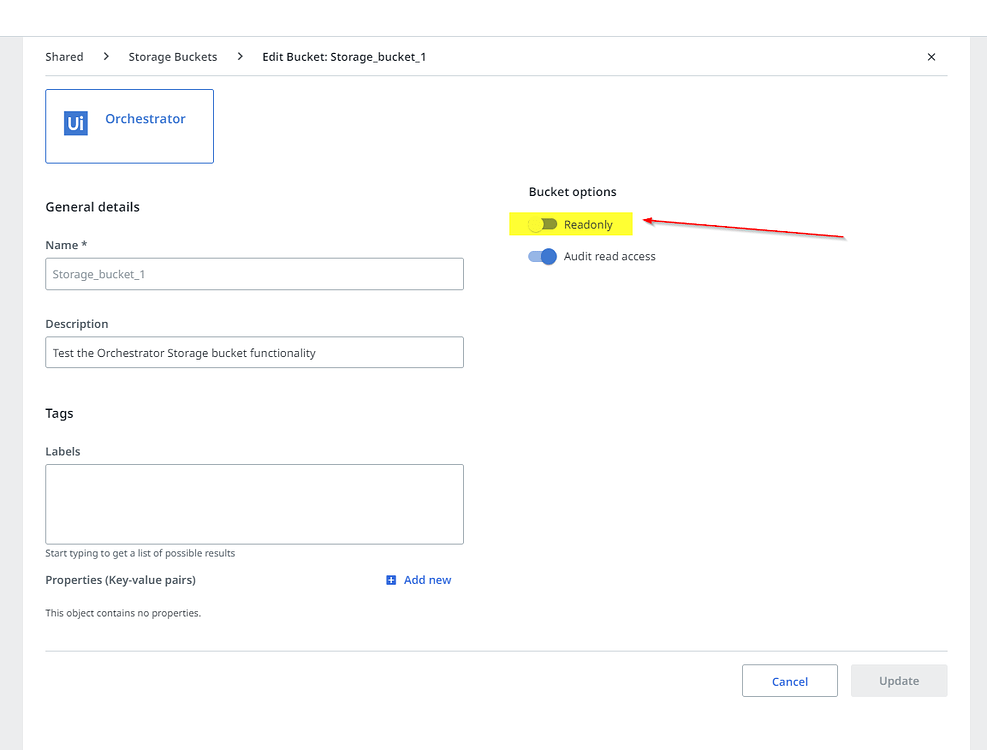This screenshot has width=987, height=750.
Task: Click the Audit read access label
Action: tap(609, 257)
